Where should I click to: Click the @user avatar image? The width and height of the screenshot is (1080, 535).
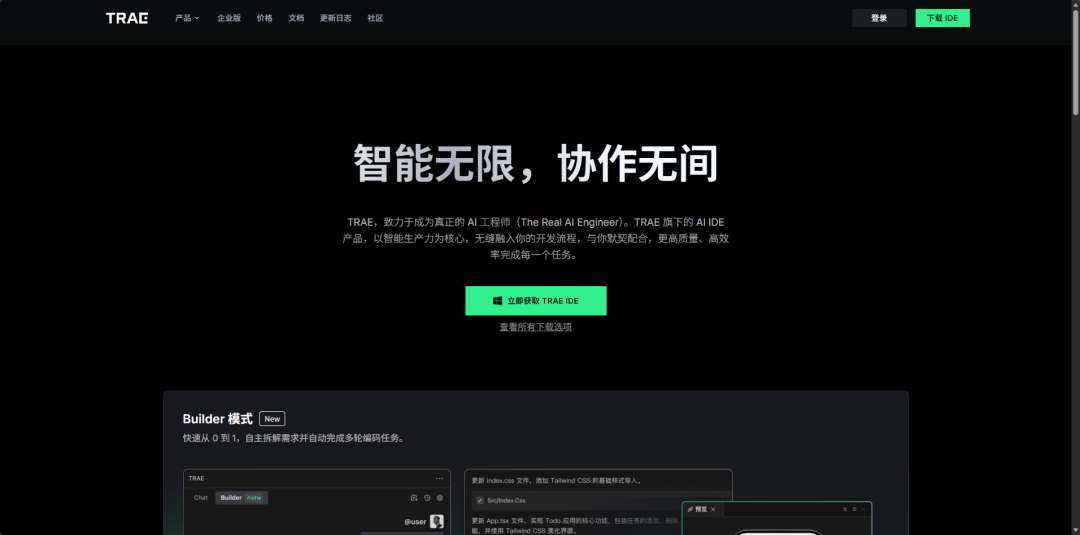pyautogui.click(x=437, y=521)
